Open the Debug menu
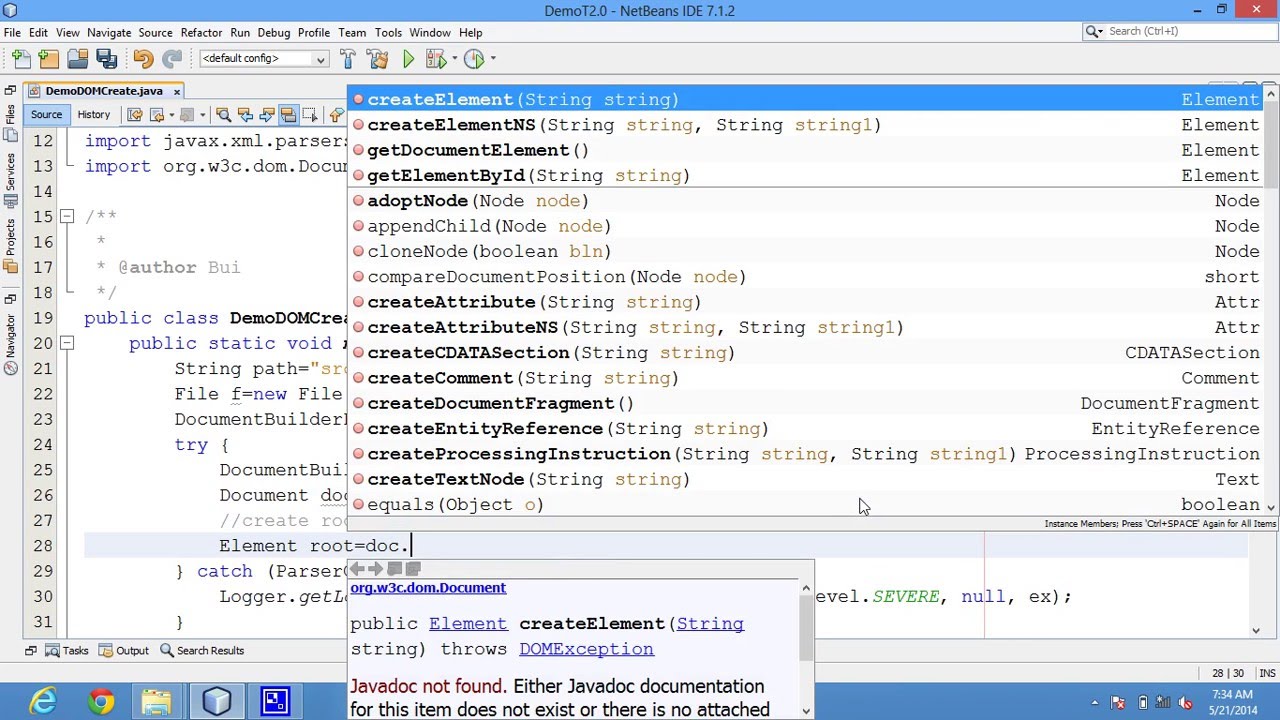 (x=273, y=32)
